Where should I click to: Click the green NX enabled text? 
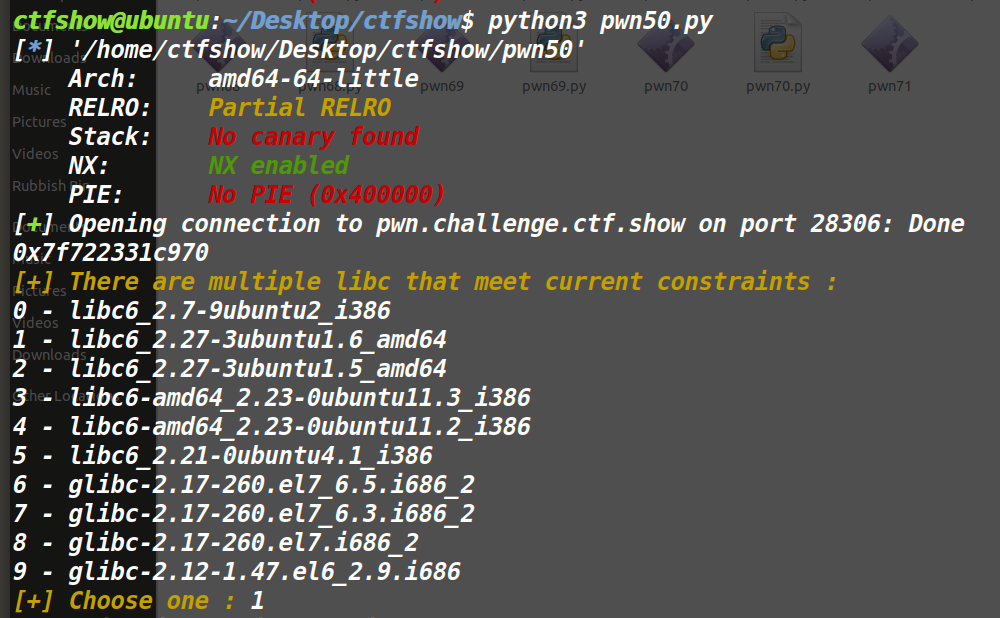[278, 166]
